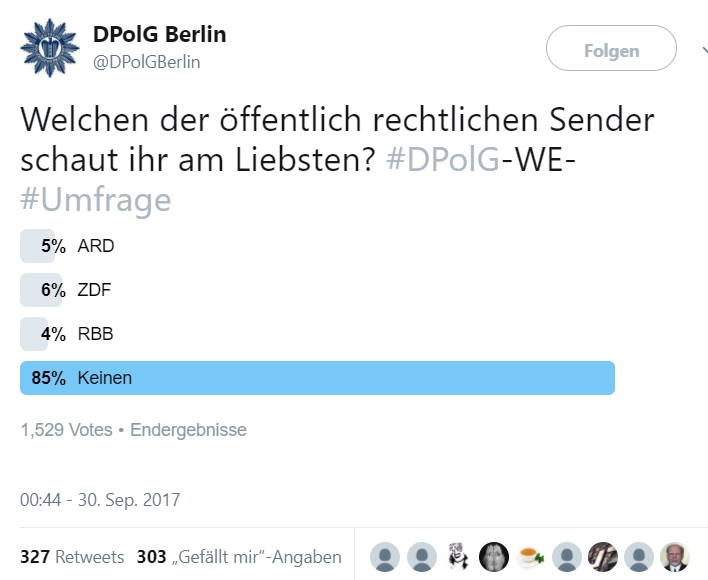
Task: View the 303 "Gefällt mir"-Angaben list
Action: click(x=239, y=557)
